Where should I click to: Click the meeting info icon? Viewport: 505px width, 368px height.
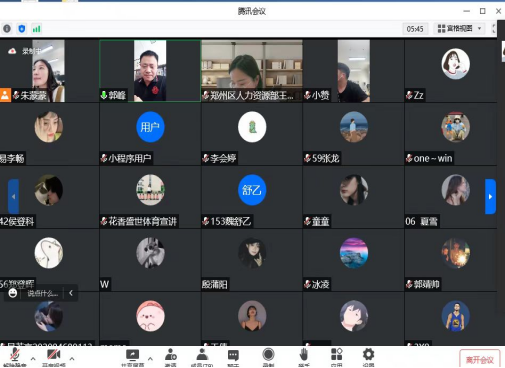pos(7,29)
